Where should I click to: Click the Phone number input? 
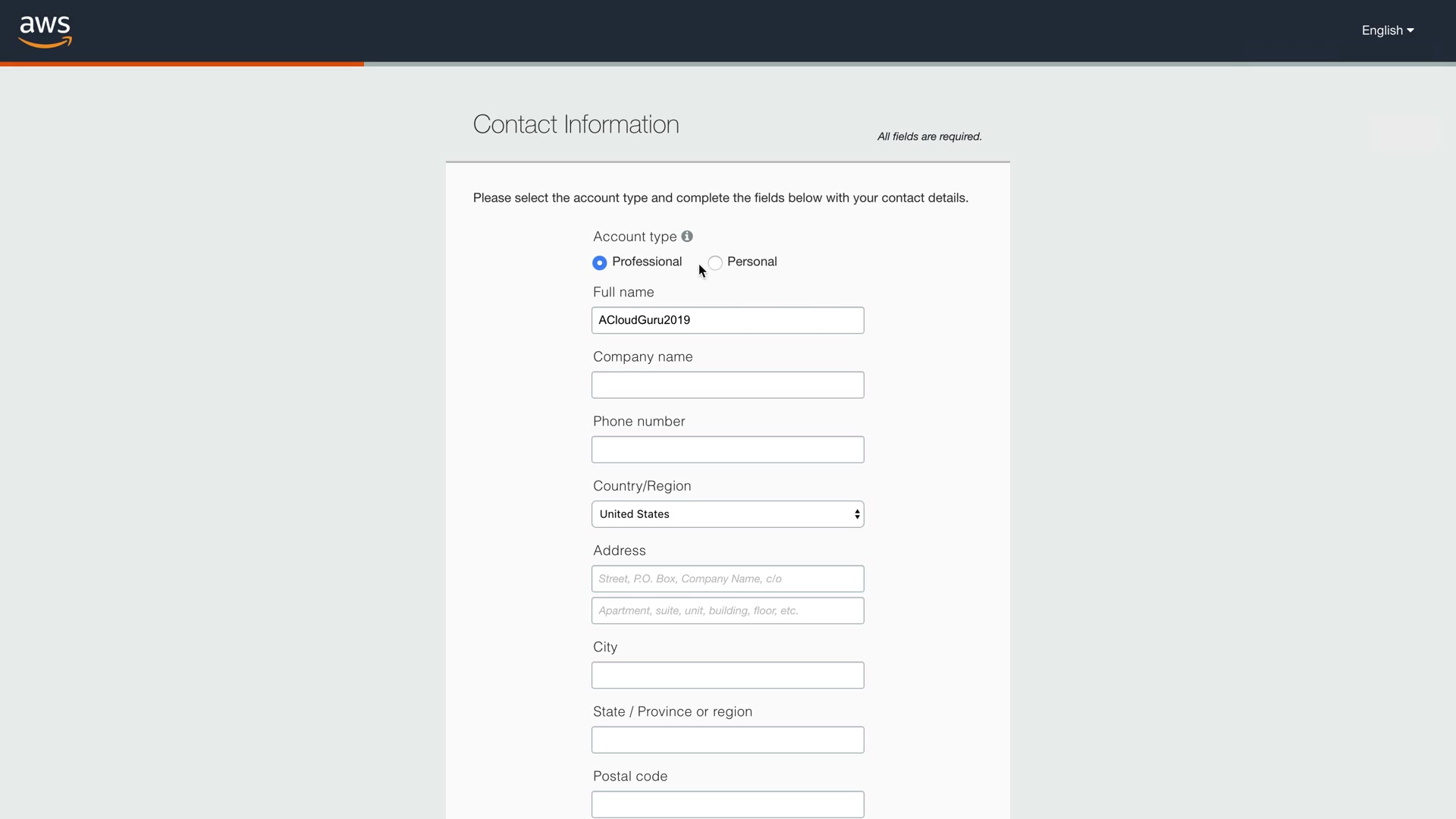(727, 450)
